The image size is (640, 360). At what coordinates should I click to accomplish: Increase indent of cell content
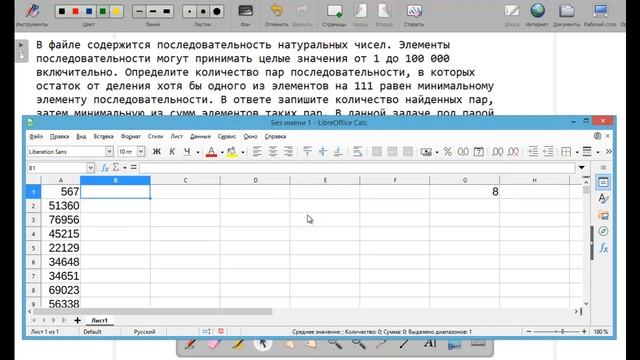click(532, 152)
